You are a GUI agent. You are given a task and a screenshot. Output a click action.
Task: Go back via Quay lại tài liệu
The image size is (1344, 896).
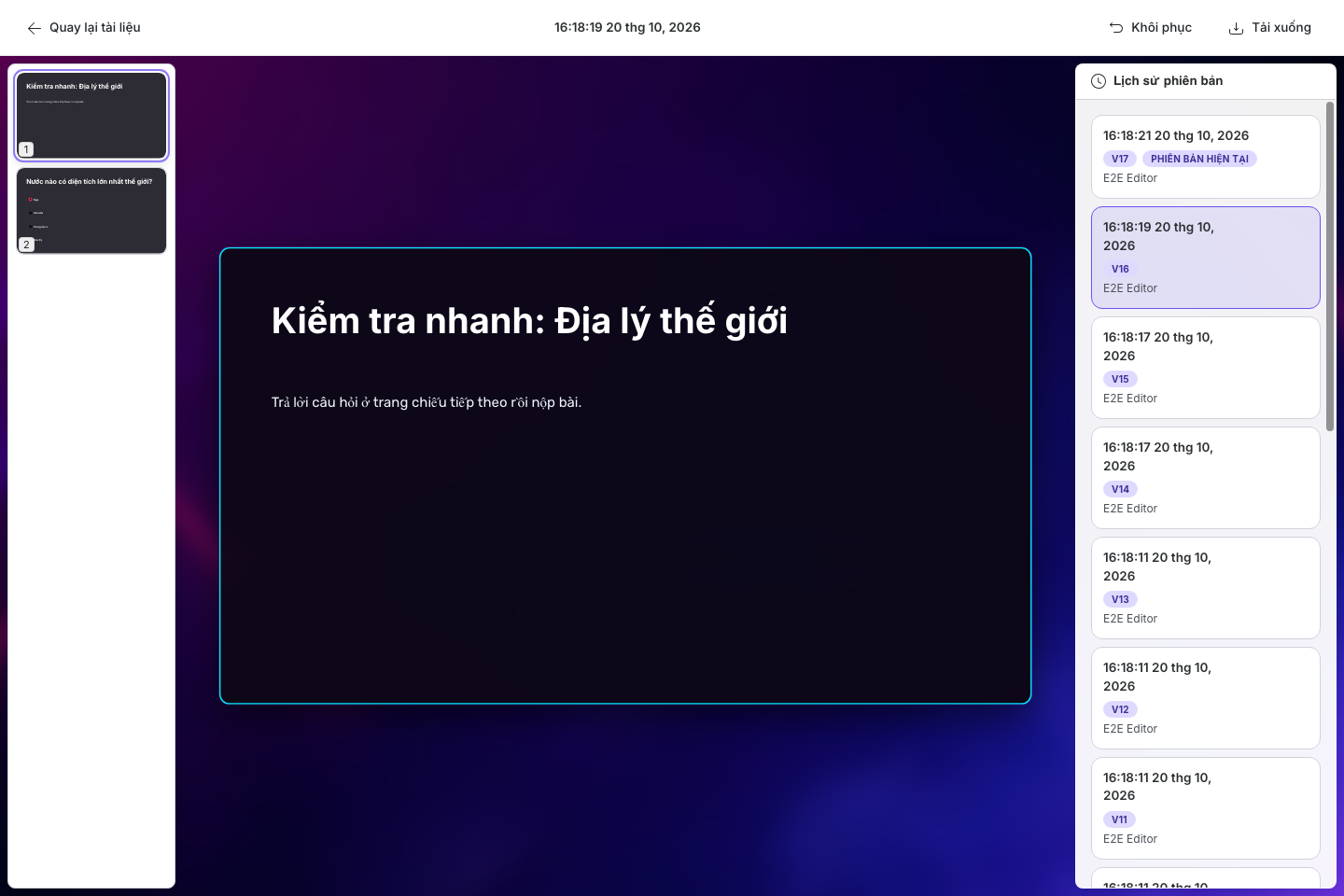(x=84, y=28)
